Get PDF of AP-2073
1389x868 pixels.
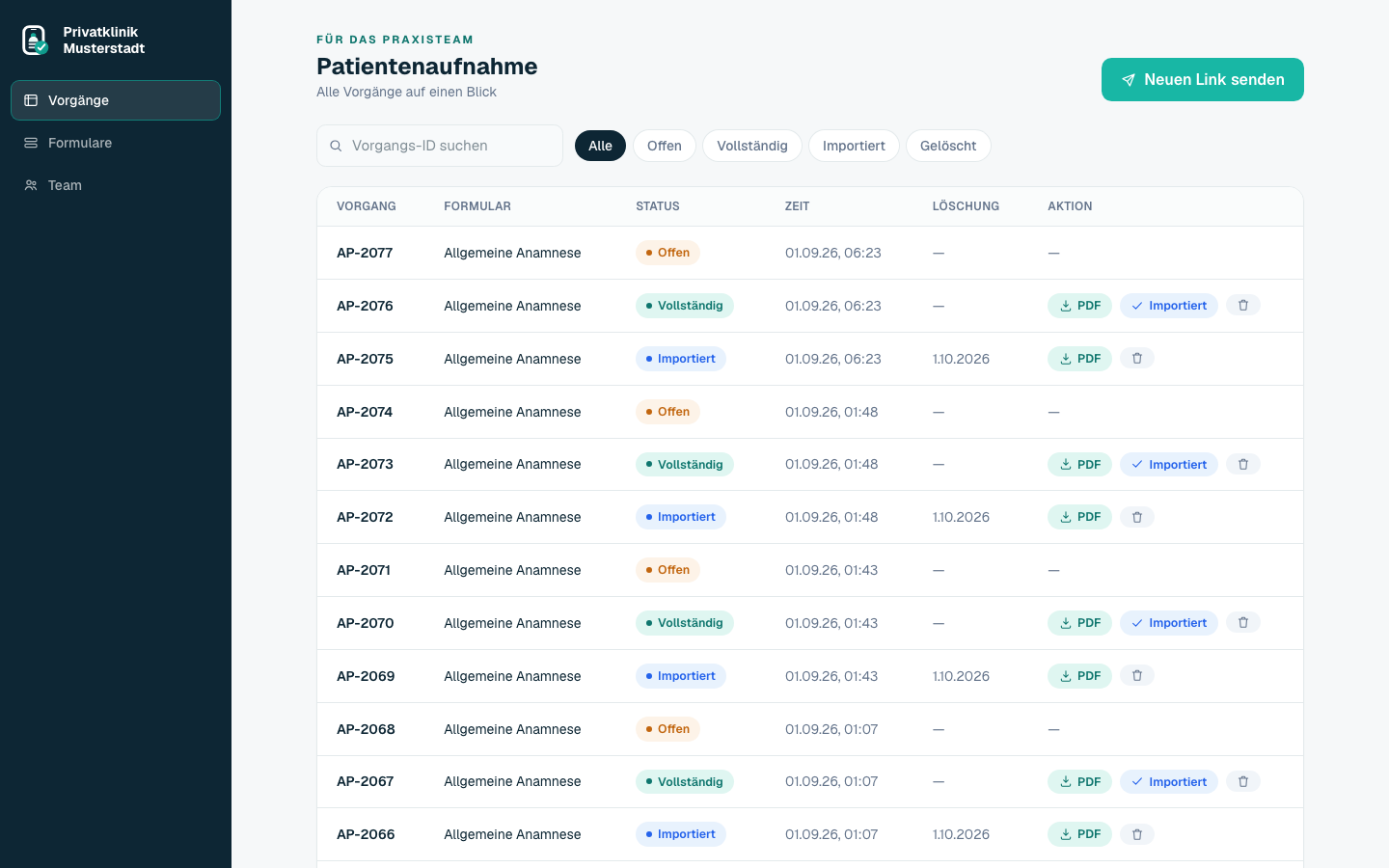click(1080, 465)
